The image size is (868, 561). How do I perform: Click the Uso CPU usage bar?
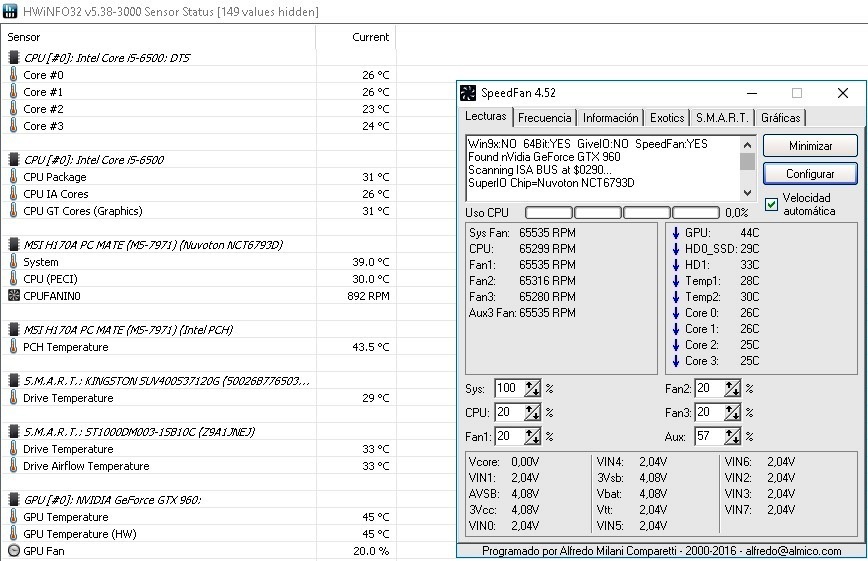click(622, 213)
